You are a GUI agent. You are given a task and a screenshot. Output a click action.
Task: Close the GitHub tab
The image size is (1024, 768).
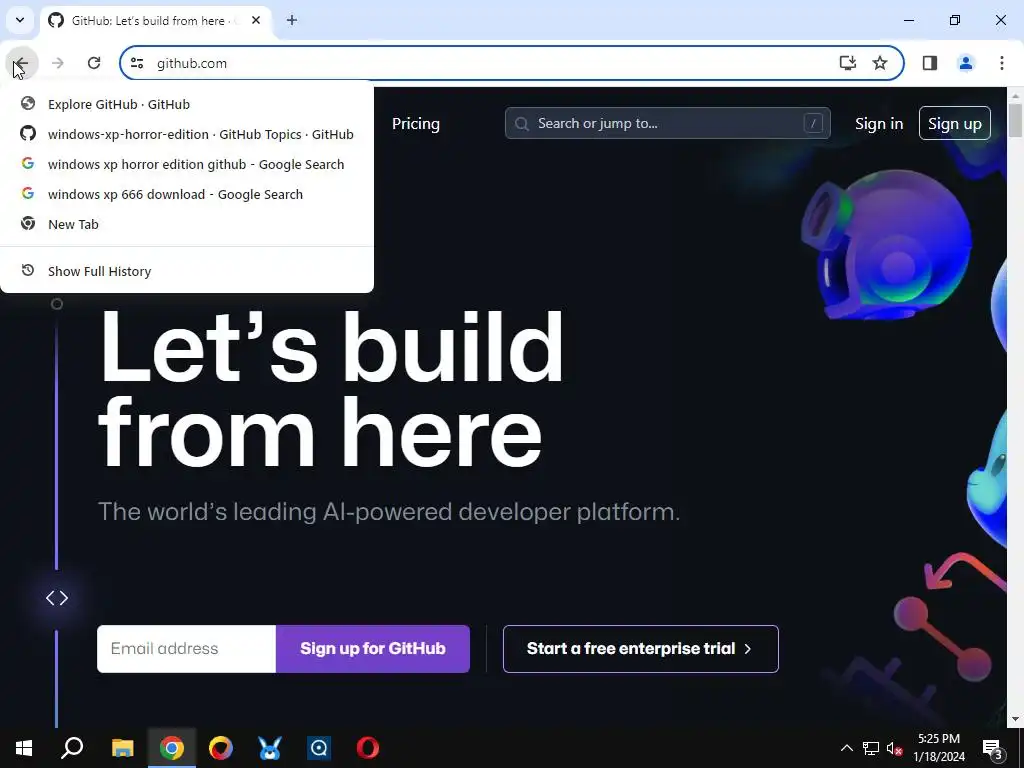point(256,20)
